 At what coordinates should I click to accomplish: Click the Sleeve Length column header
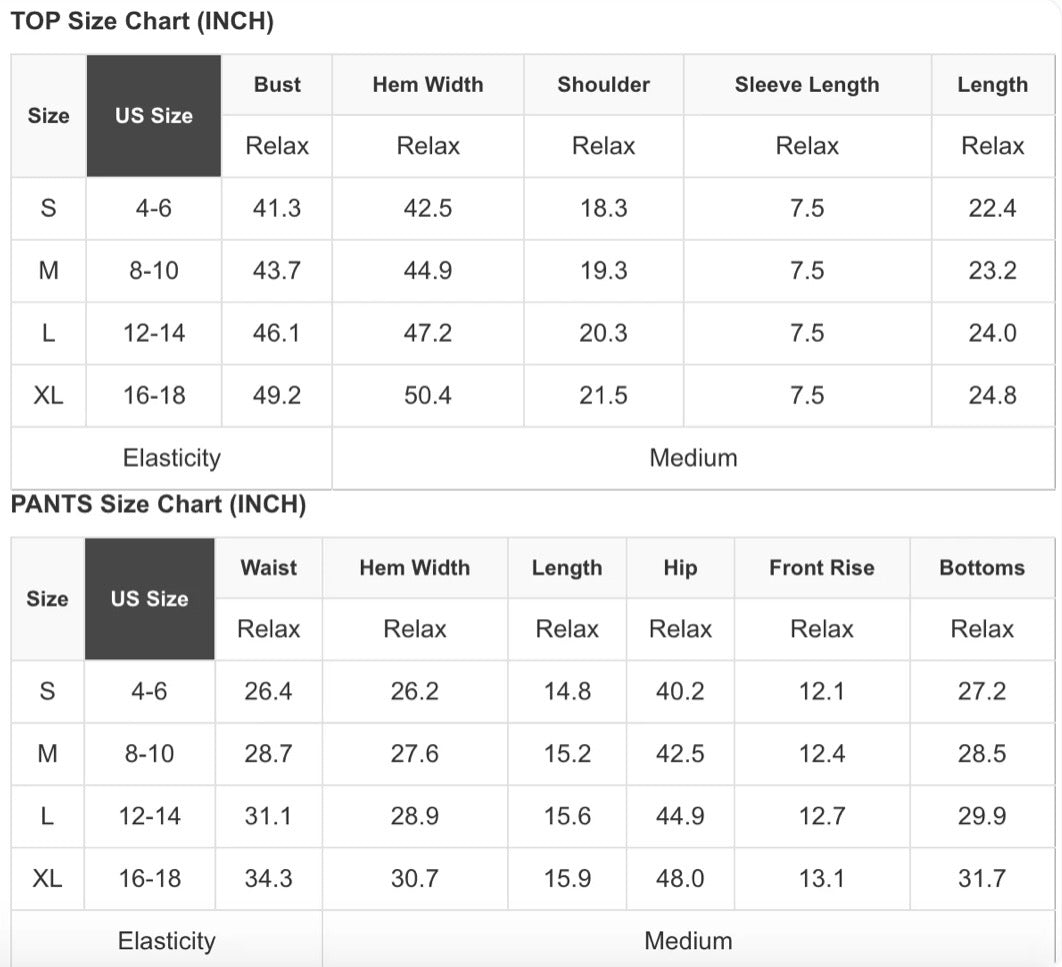click(x=807, y=85)
